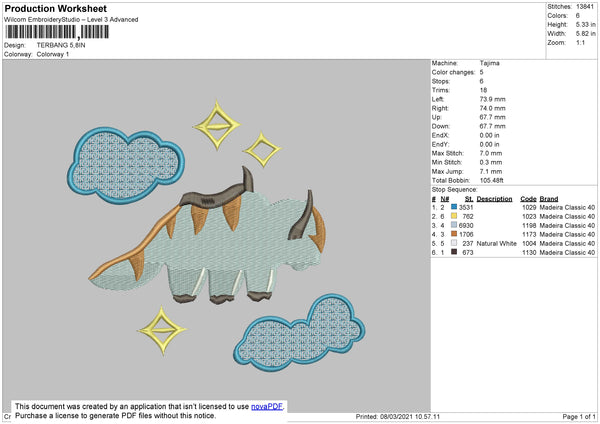Click the design name 'TERBANG 5,8IN'
Image resolution: width=600 pixels, height=424 pixels.
[x=61, y=45]
